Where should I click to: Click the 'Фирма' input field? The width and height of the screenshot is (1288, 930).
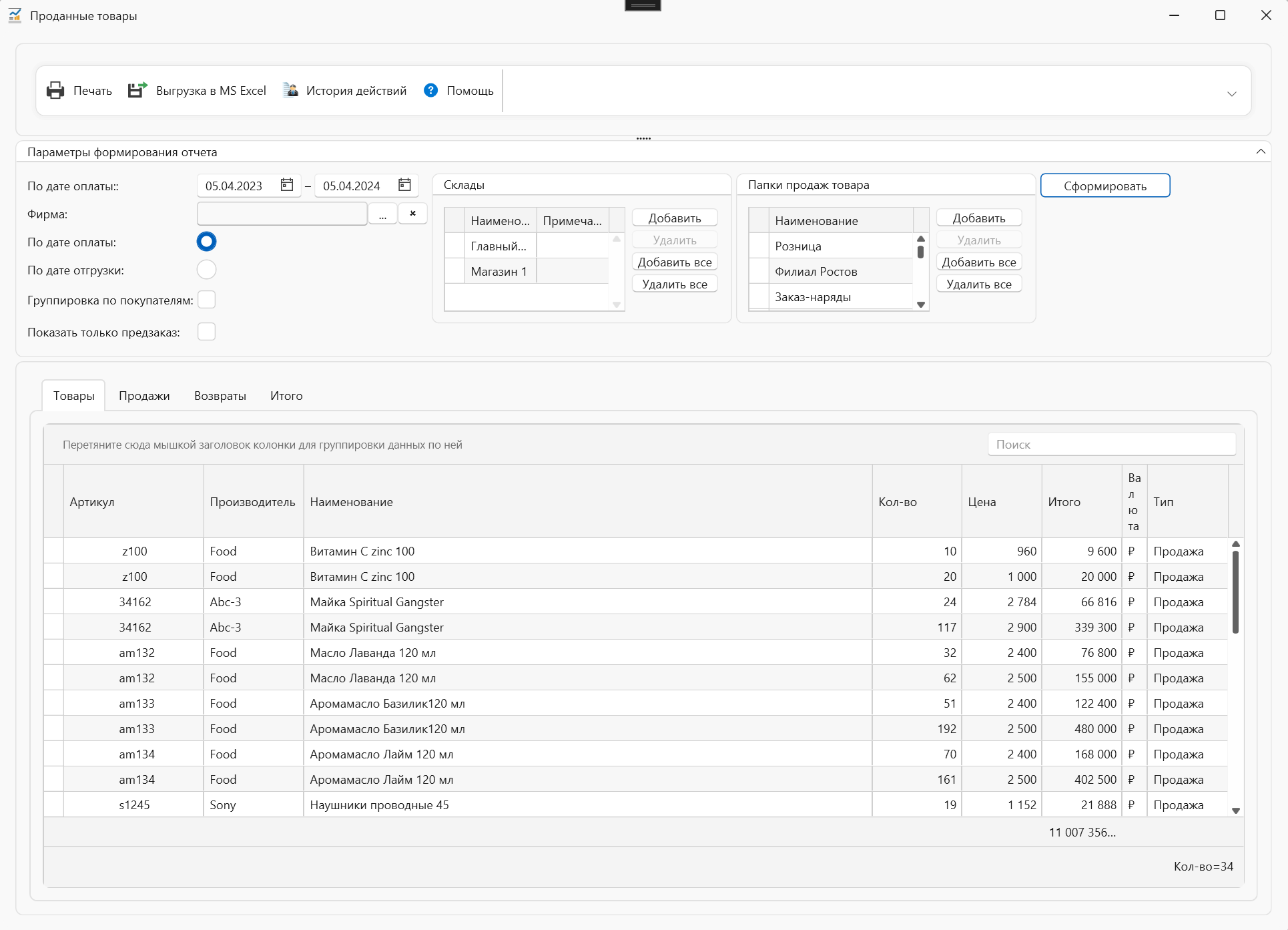[282, 214]
